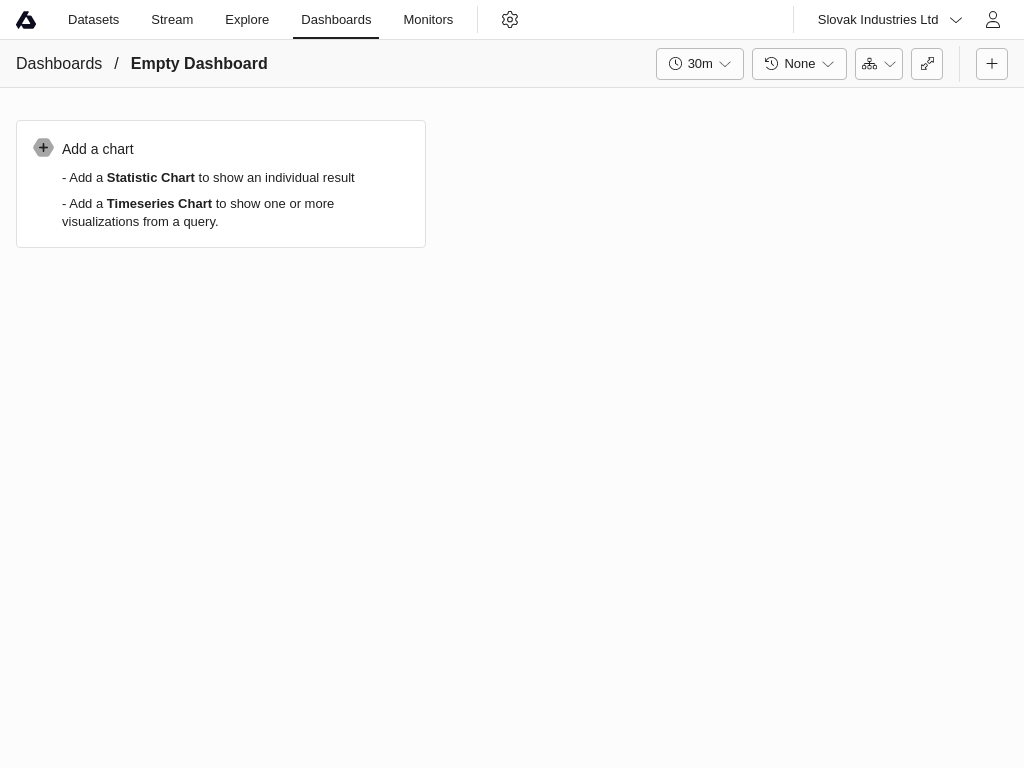Click the hexagon plus icon on the card
This screenshot has height=768, width=1024.
[43, 148]
